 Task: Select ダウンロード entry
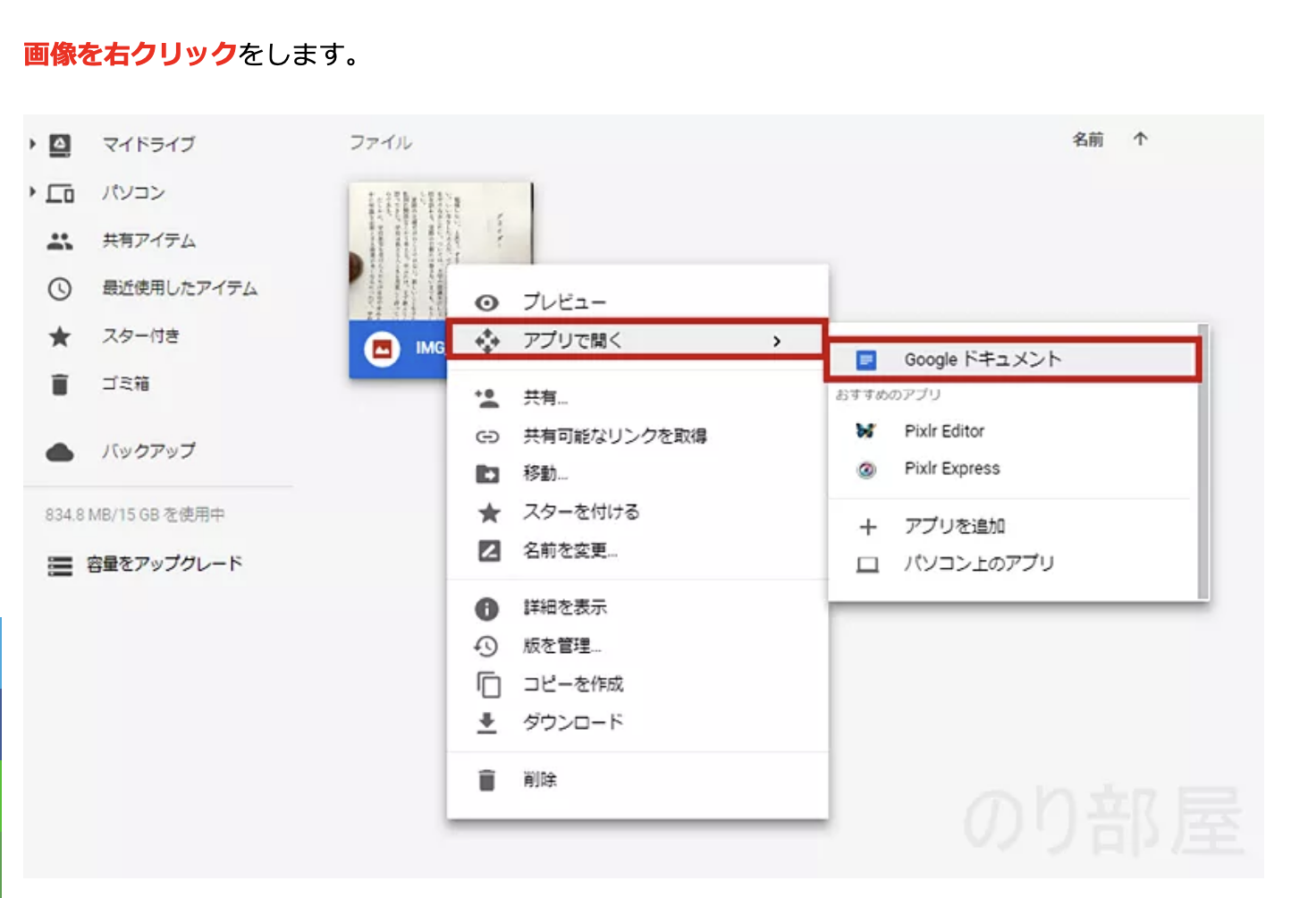pyautogui.click(x=637, y=723)
